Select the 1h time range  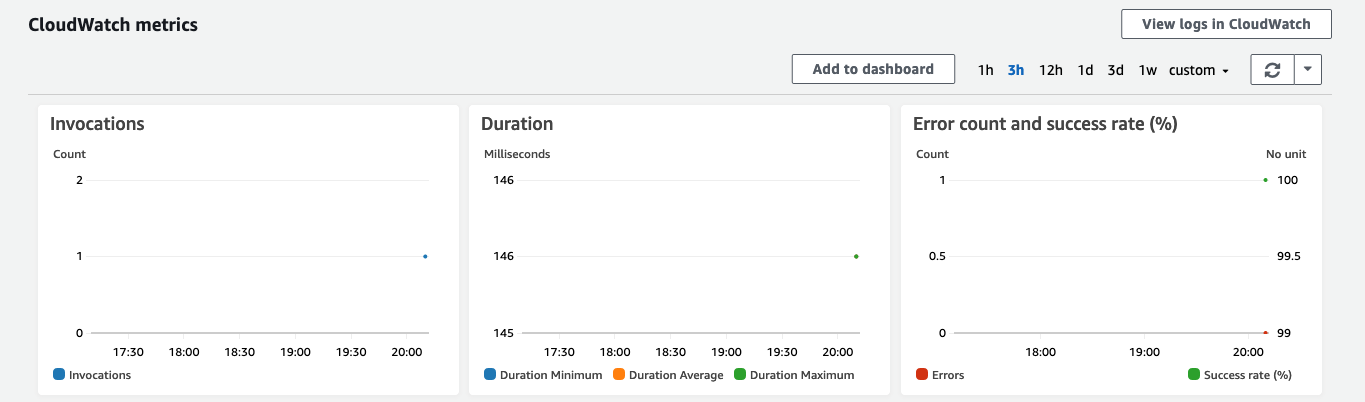(986, 70)
